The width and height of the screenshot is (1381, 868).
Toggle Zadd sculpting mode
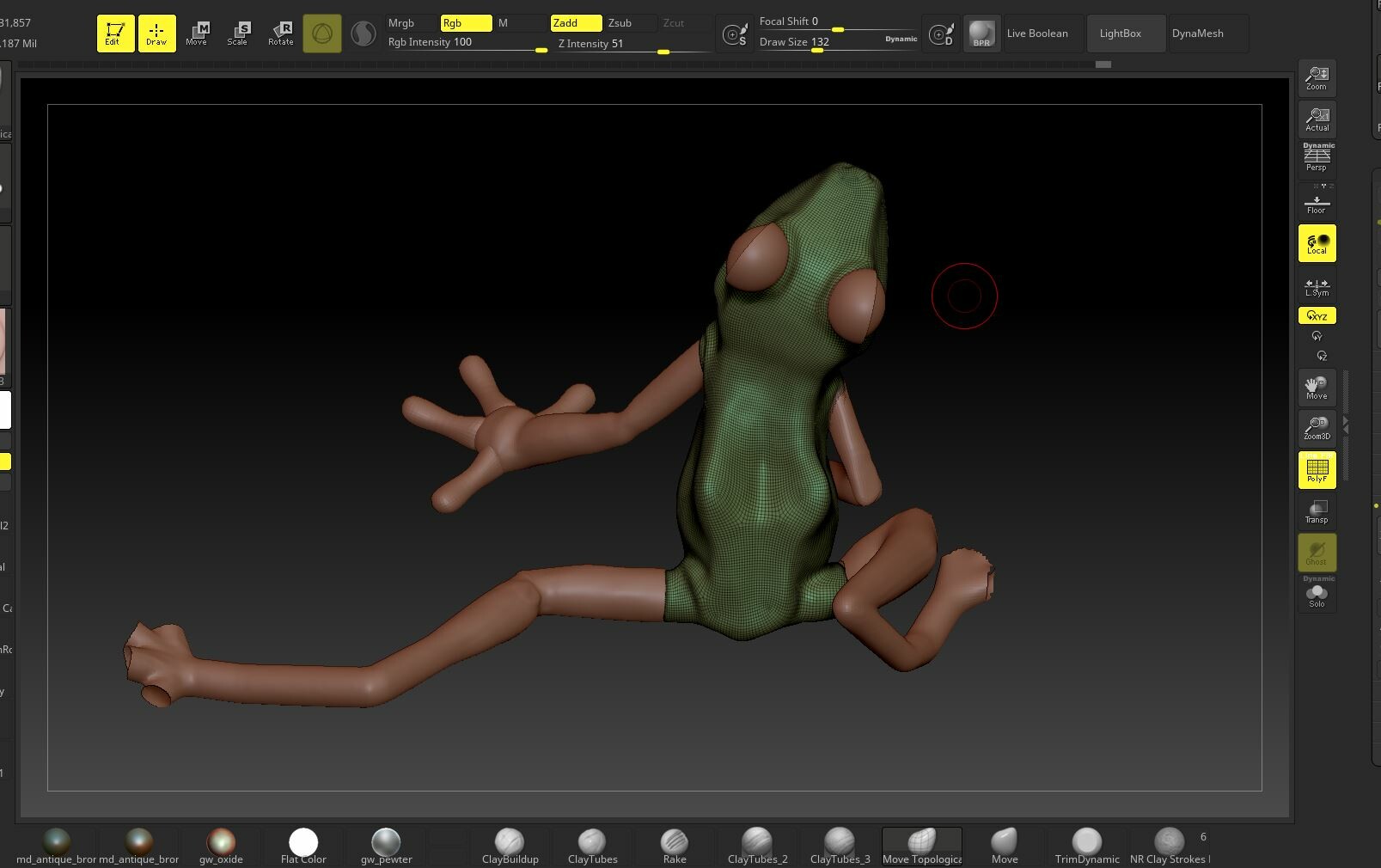[x=576, y=23]
